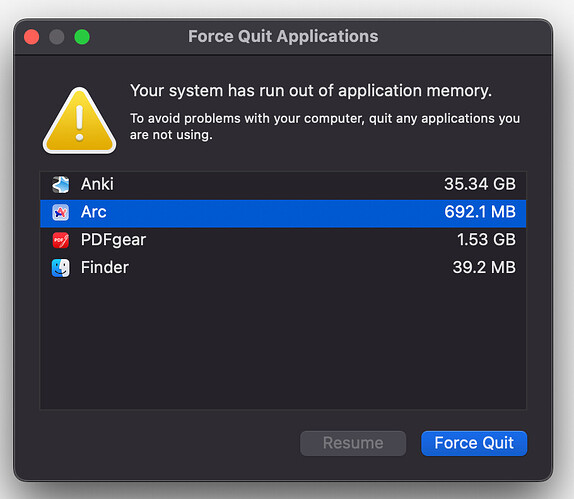This screenshot has width=574, height=499.
Task: Click PDFgear's 1.53 GB memory value
Action: (486, 240)
